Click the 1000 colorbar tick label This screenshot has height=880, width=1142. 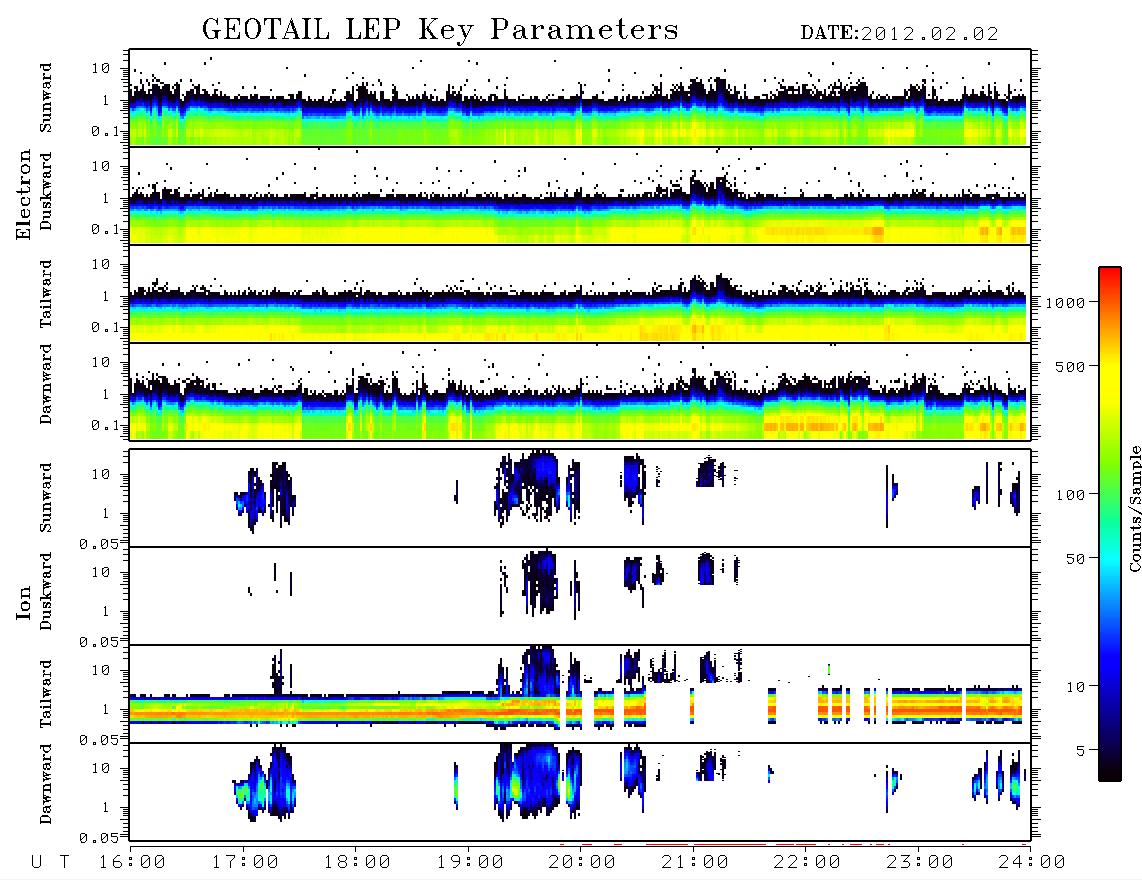pos(1066,303)
